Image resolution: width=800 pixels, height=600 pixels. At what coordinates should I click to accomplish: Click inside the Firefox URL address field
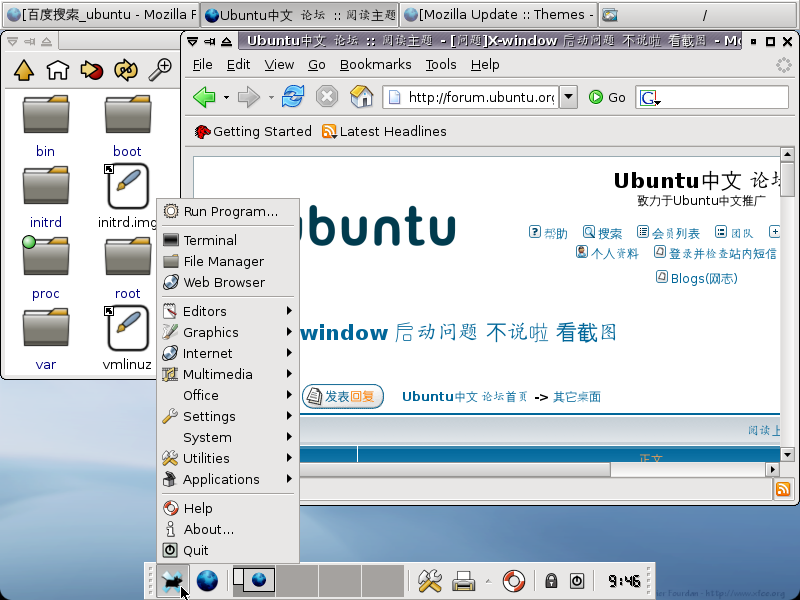point(471,97)
